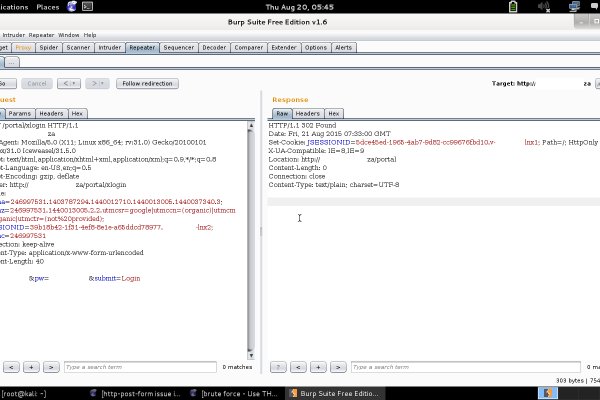Click the '<' previous-match button under the response
Screen dimensions: 600x400
click(x=297, y=367)
